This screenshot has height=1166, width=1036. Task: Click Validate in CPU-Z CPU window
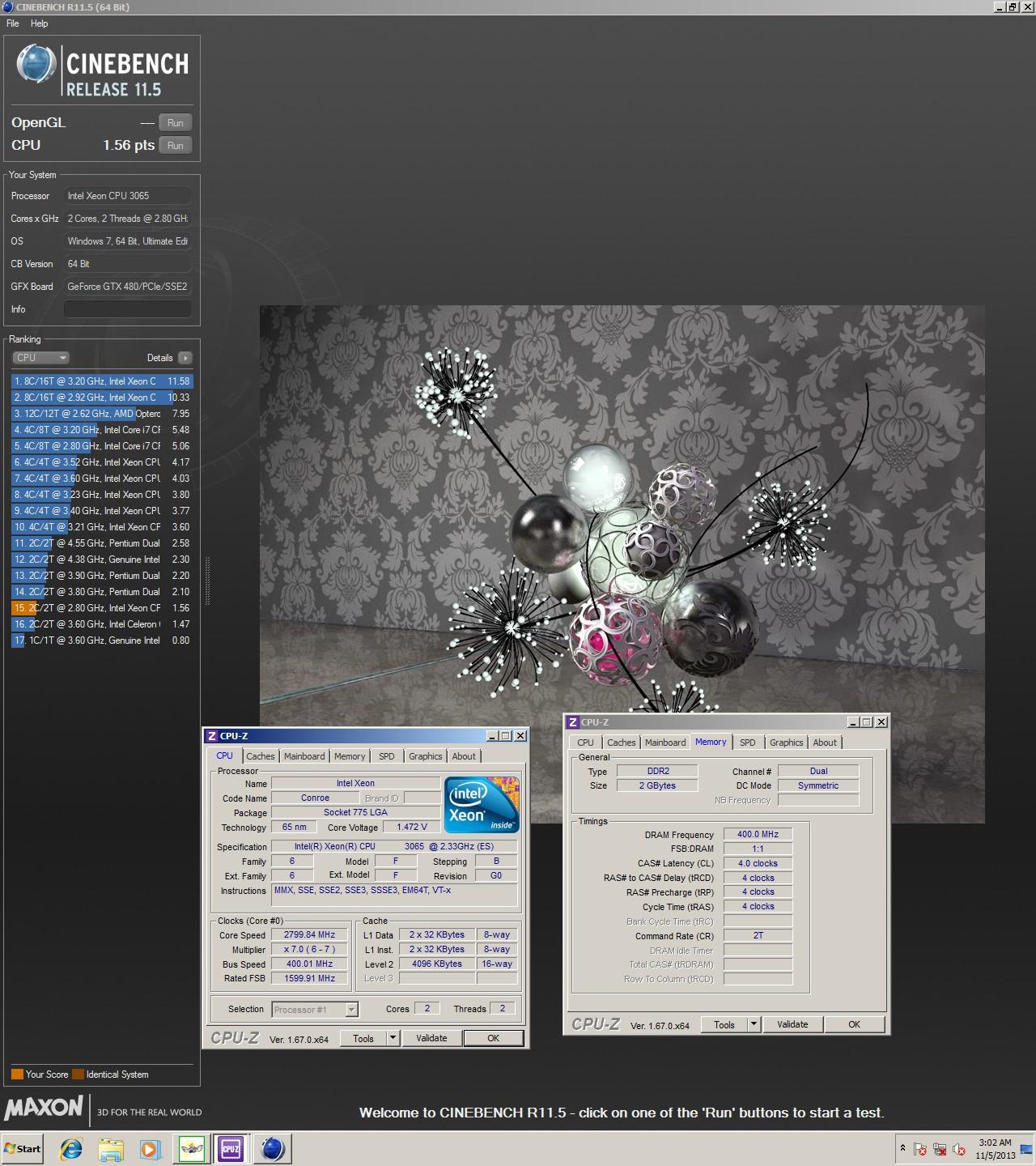pos(431,1039)
